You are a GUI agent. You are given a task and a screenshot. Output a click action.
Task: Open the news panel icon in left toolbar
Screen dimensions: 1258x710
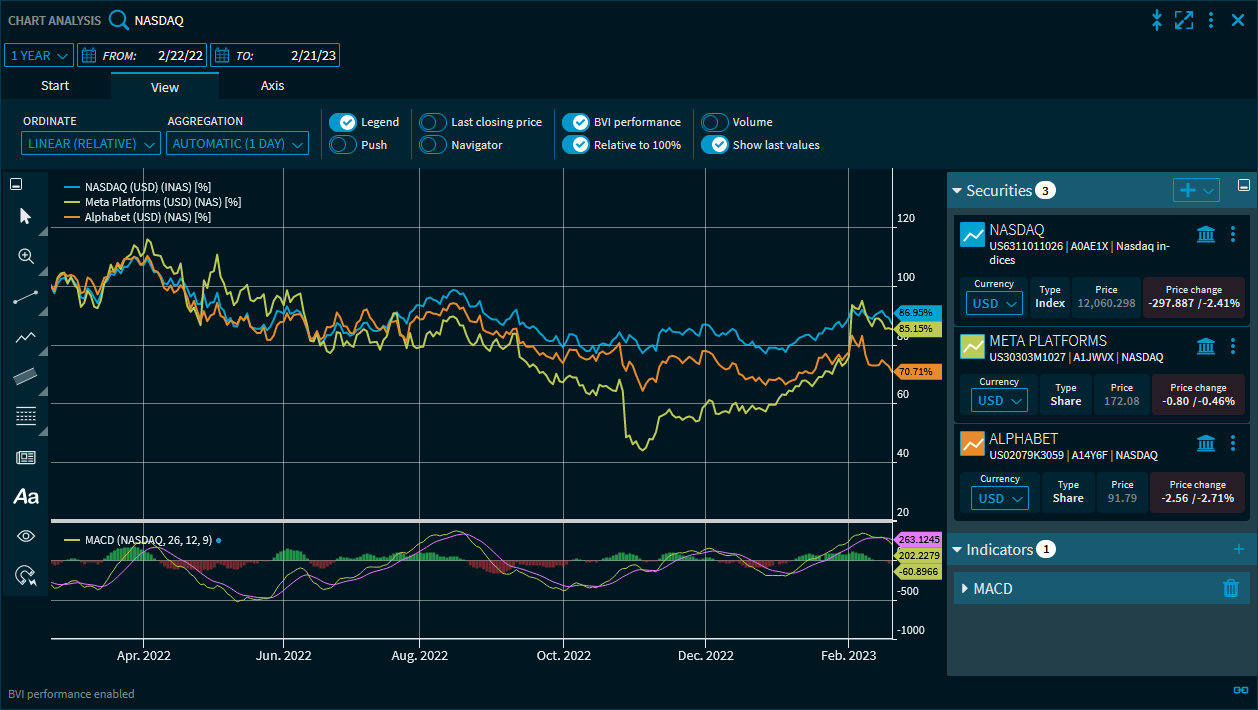point(26,457)
